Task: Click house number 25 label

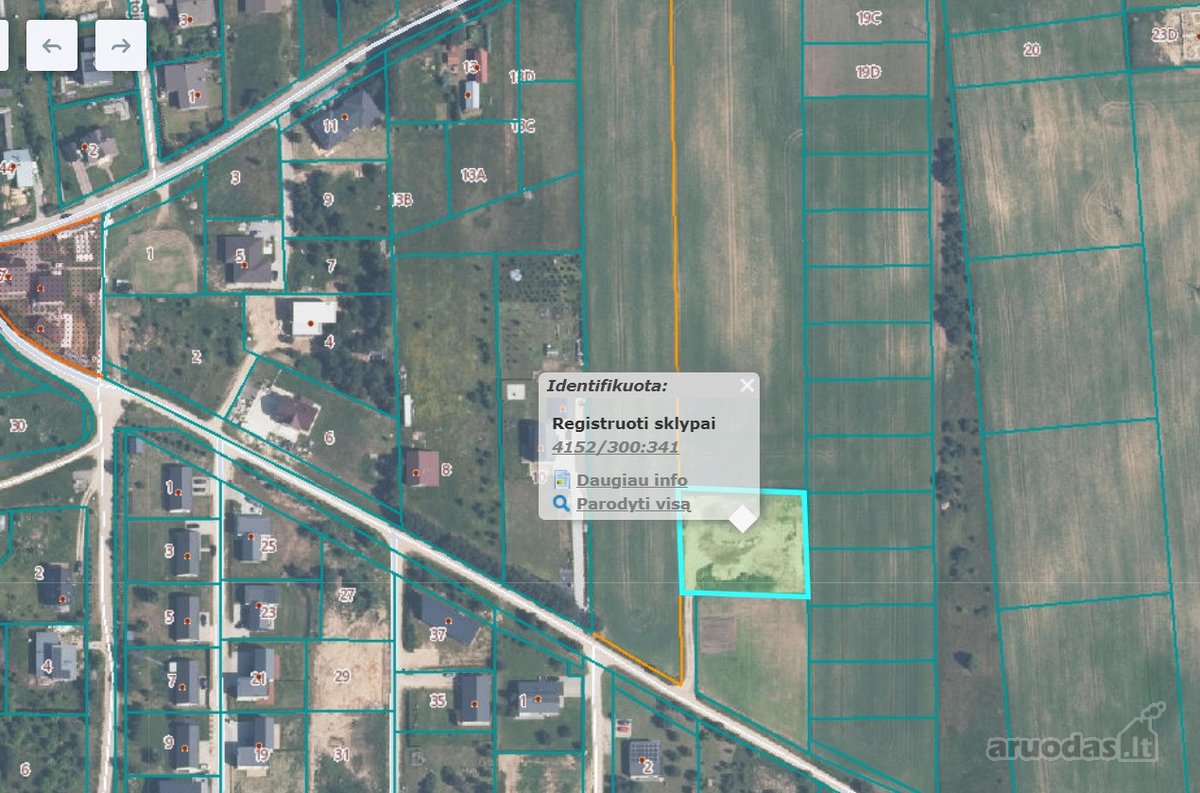Action: click(268, 546)
